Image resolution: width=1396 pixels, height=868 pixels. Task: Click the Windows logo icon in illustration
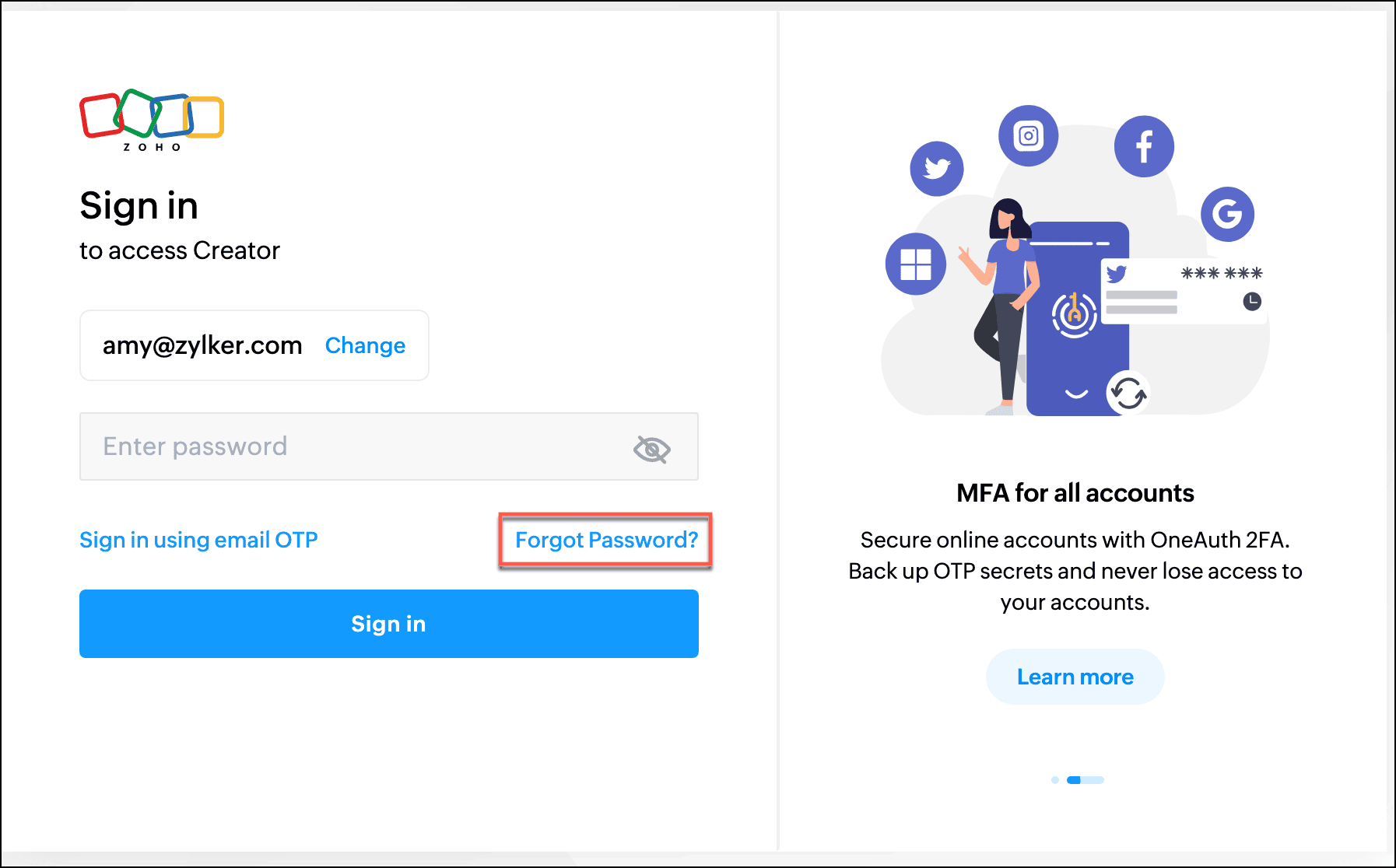(916, 264)
